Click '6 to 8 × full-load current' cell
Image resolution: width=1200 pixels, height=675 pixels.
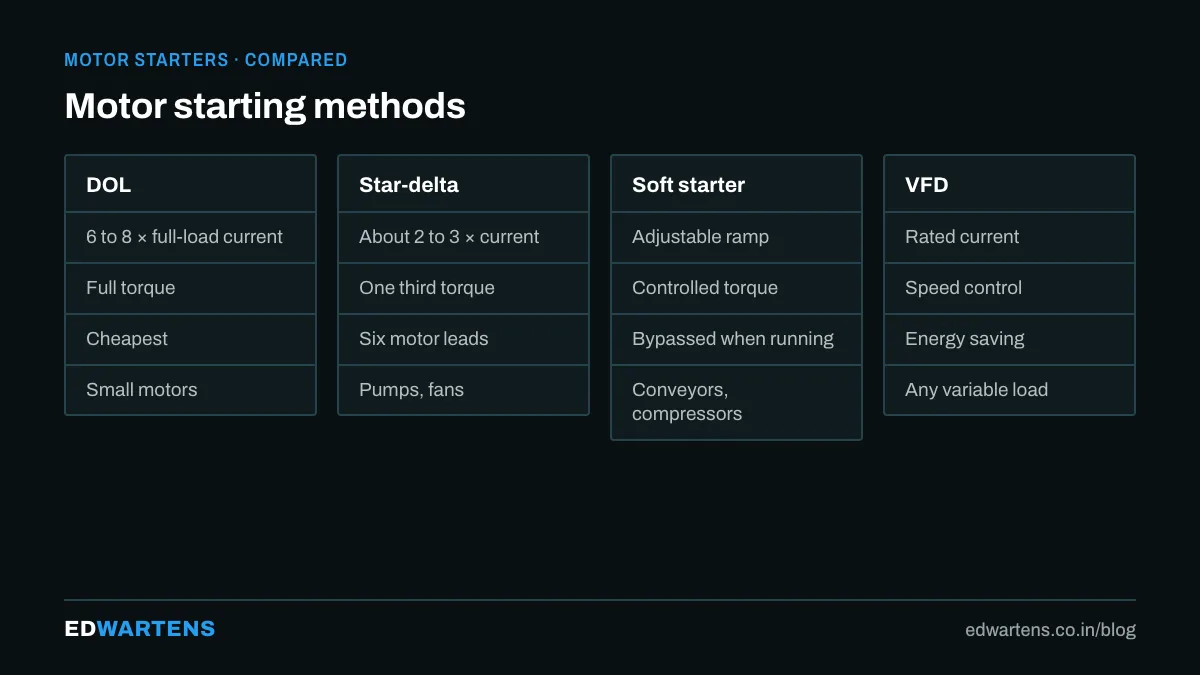[x=190, y=238]
